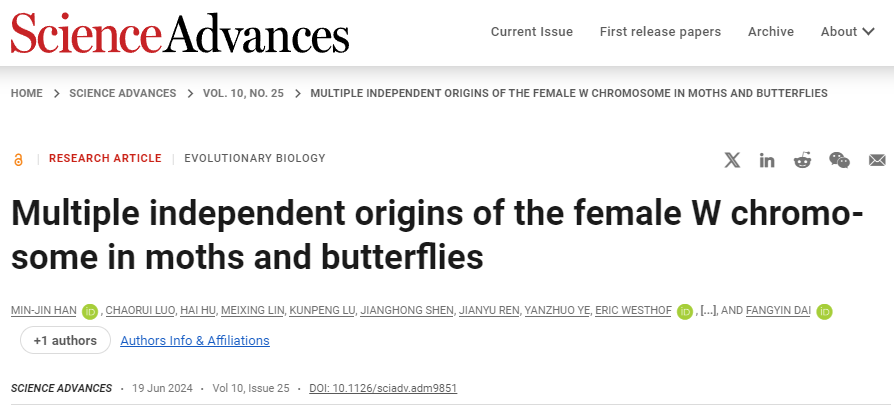This screenshot has width=894, height=405.
Task: Click the Science Advances logo
Action: coord(180,33)
